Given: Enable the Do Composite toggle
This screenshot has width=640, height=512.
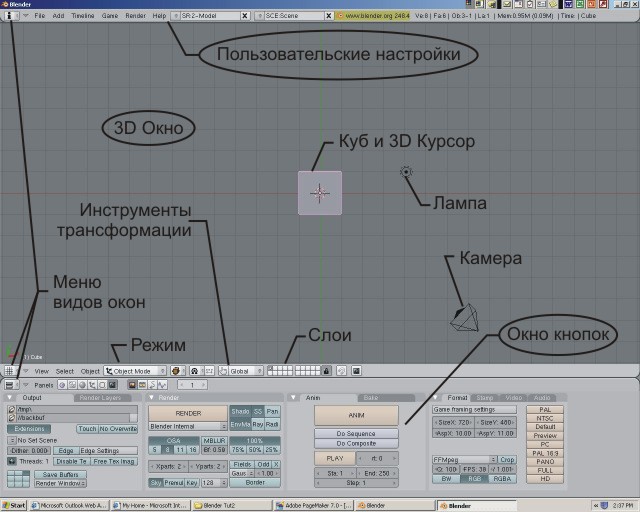Looking at the screenshot, I should (x=356, y=443).
